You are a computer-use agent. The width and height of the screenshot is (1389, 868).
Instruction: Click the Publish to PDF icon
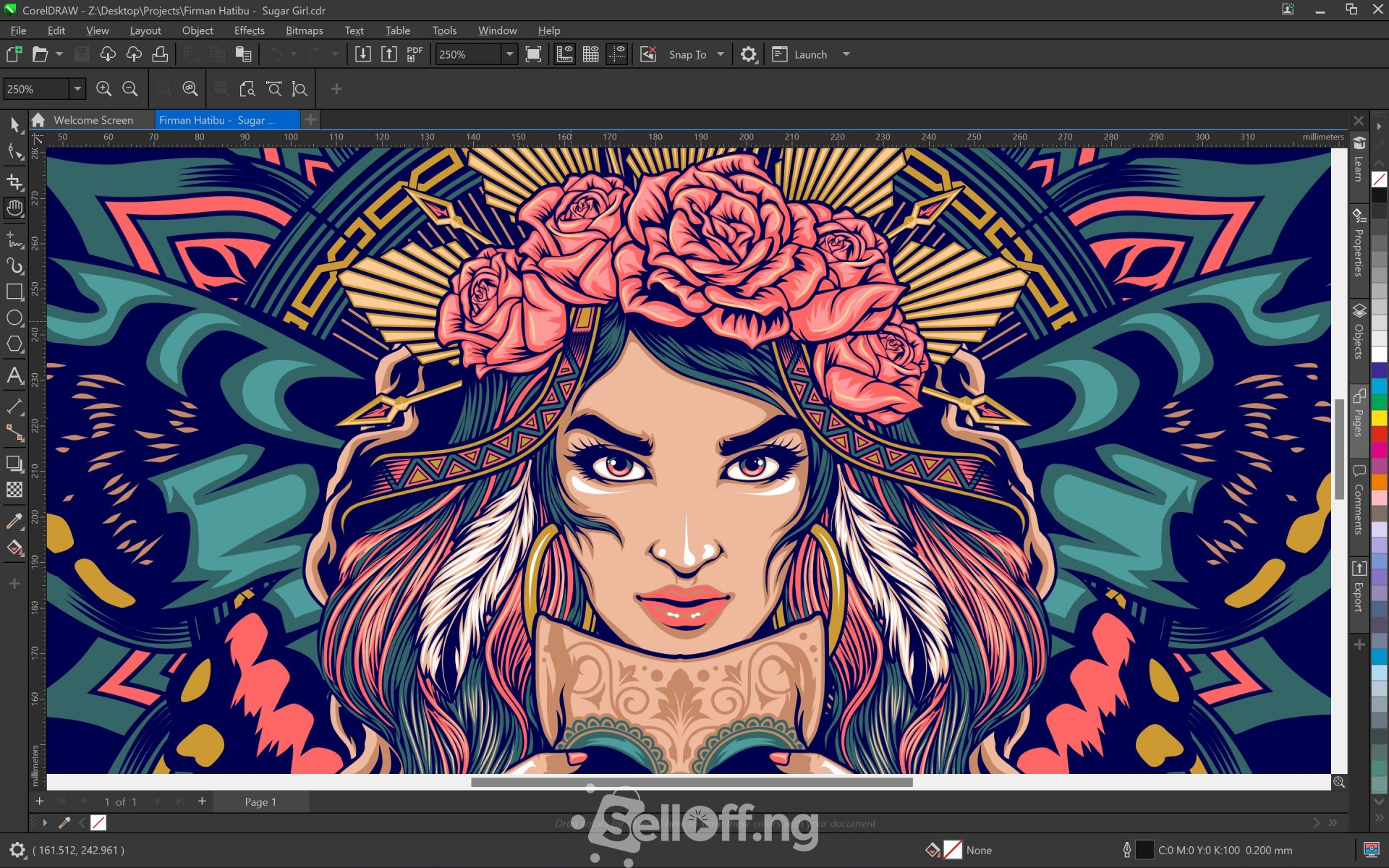(415, 54)
